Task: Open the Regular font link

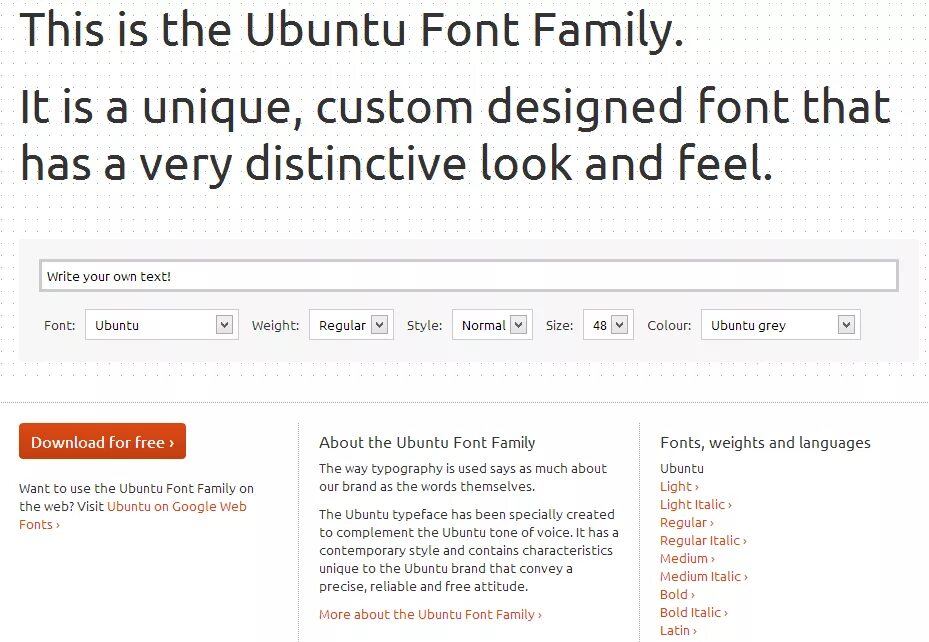Action: point(687,522)
